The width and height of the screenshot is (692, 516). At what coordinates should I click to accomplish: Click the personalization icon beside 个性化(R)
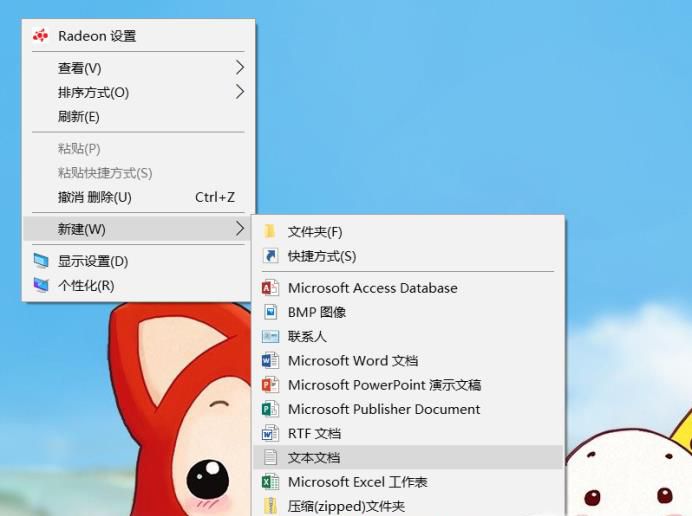pos(41,285)
